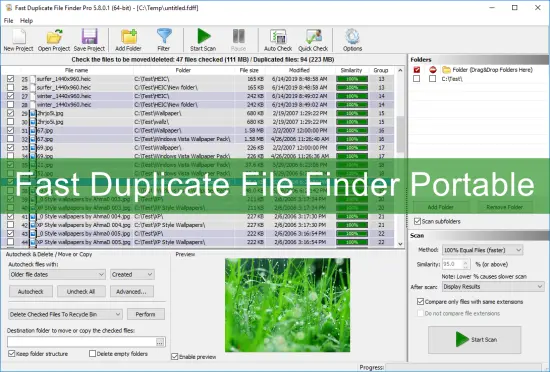Click the red exclude icon in Folders header
550x372 pixels.
pos(432,70)
